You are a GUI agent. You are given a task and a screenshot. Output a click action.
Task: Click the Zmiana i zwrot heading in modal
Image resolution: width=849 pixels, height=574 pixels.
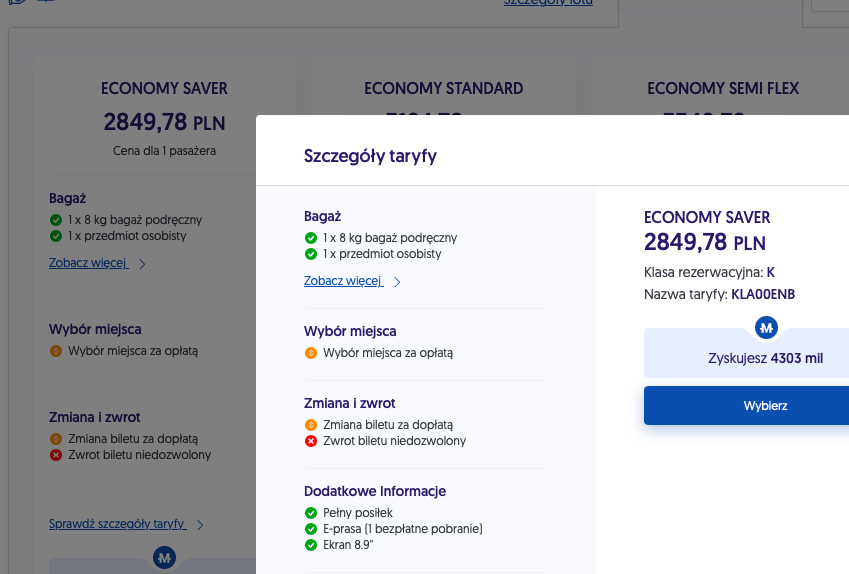pos(349,403)
